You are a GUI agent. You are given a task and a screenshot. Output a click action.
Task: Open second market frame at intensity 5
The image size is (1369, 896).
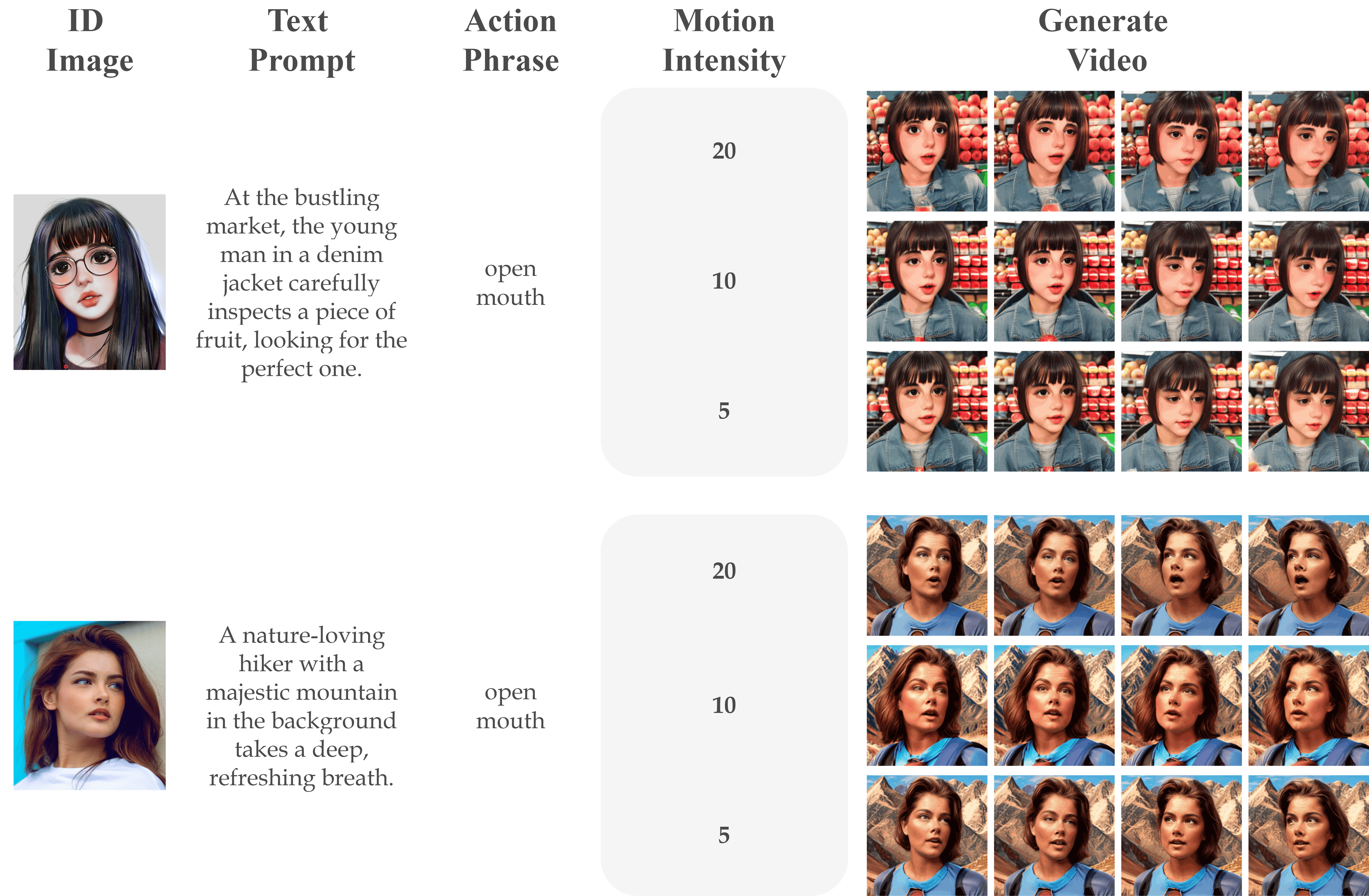pos(1054,411)
